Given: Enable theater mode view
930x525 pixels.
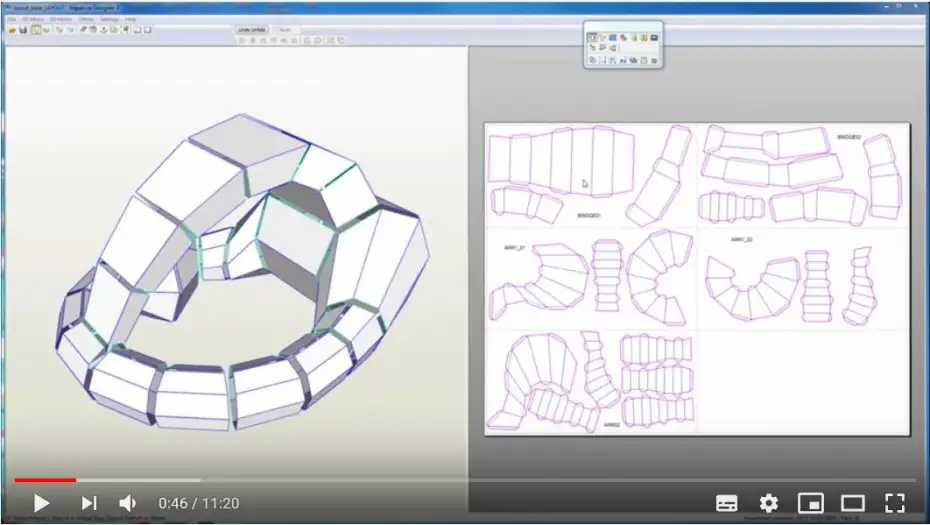Looking at the screenshot, I should tap(852, 503).
